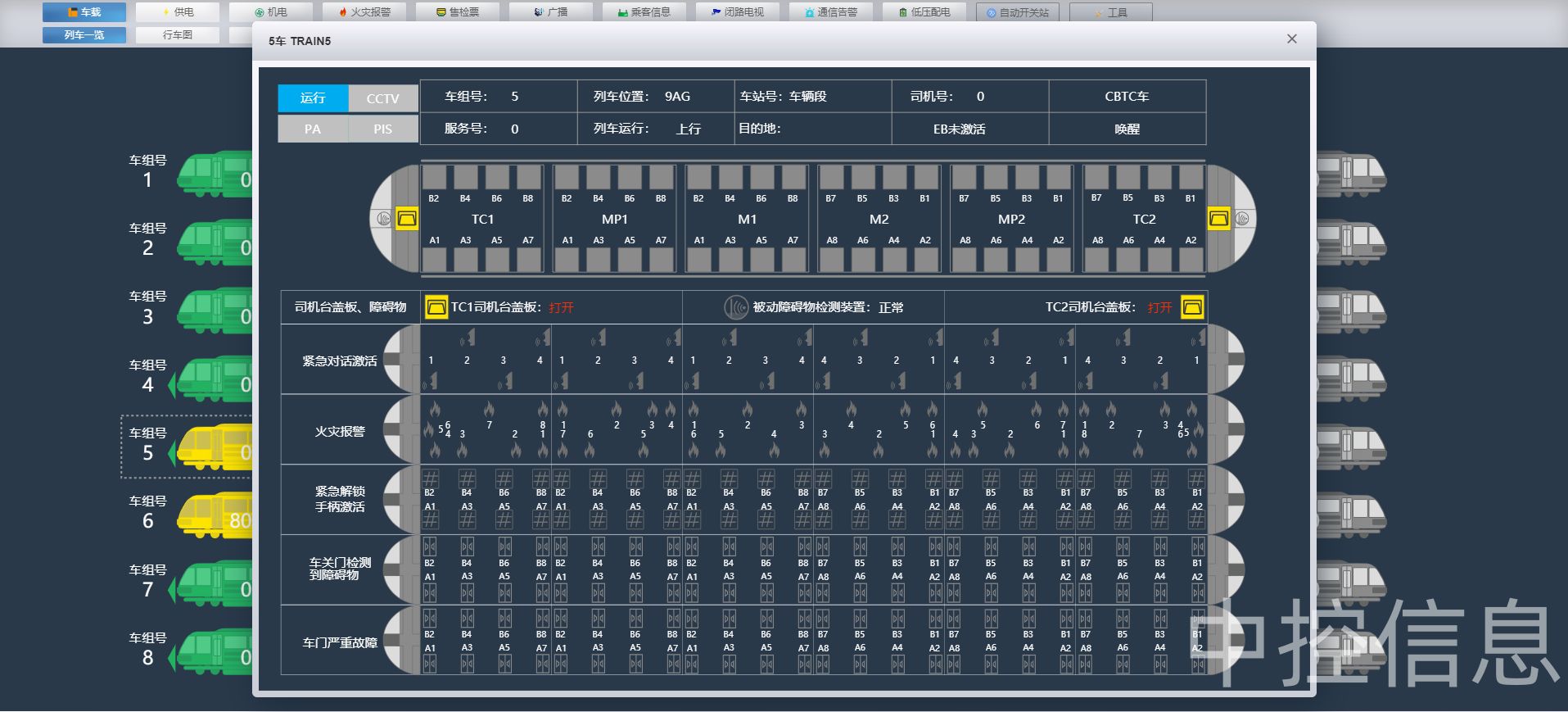Click the 列车一览 button
1568x712 pixels.
[84, 35]
